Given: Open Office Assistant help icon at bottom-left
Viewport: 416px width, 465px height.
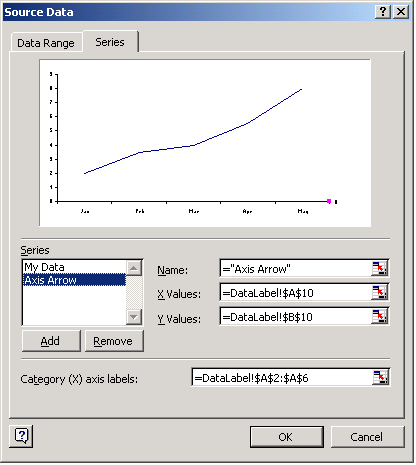Looking at the screenshot, I should click(x=21, y=436).
